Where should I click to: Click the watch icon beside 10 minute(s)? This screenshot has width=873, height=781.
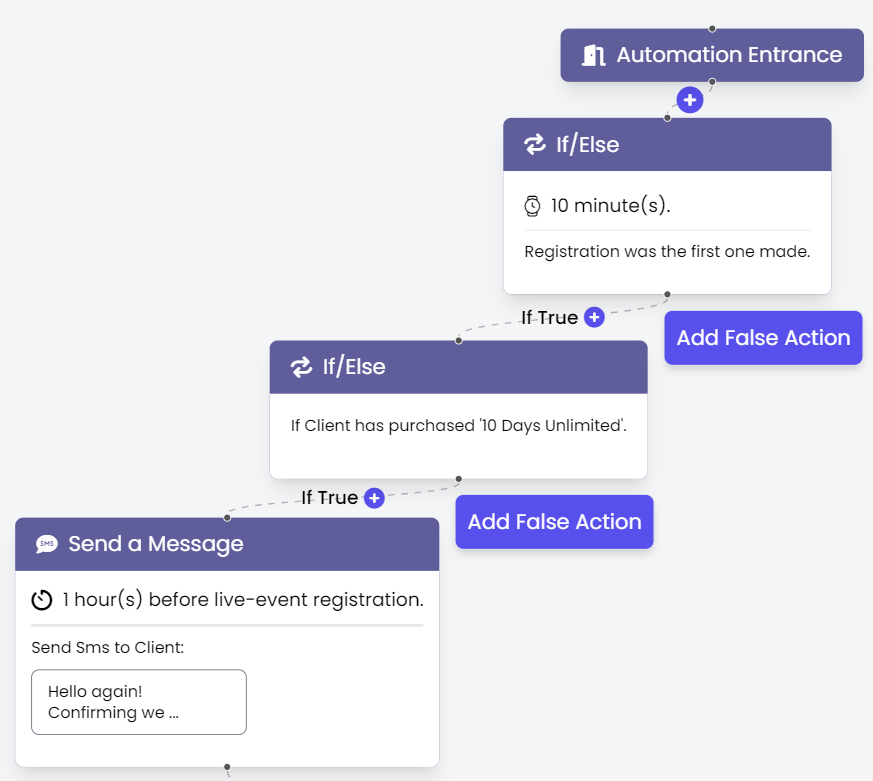533,206
